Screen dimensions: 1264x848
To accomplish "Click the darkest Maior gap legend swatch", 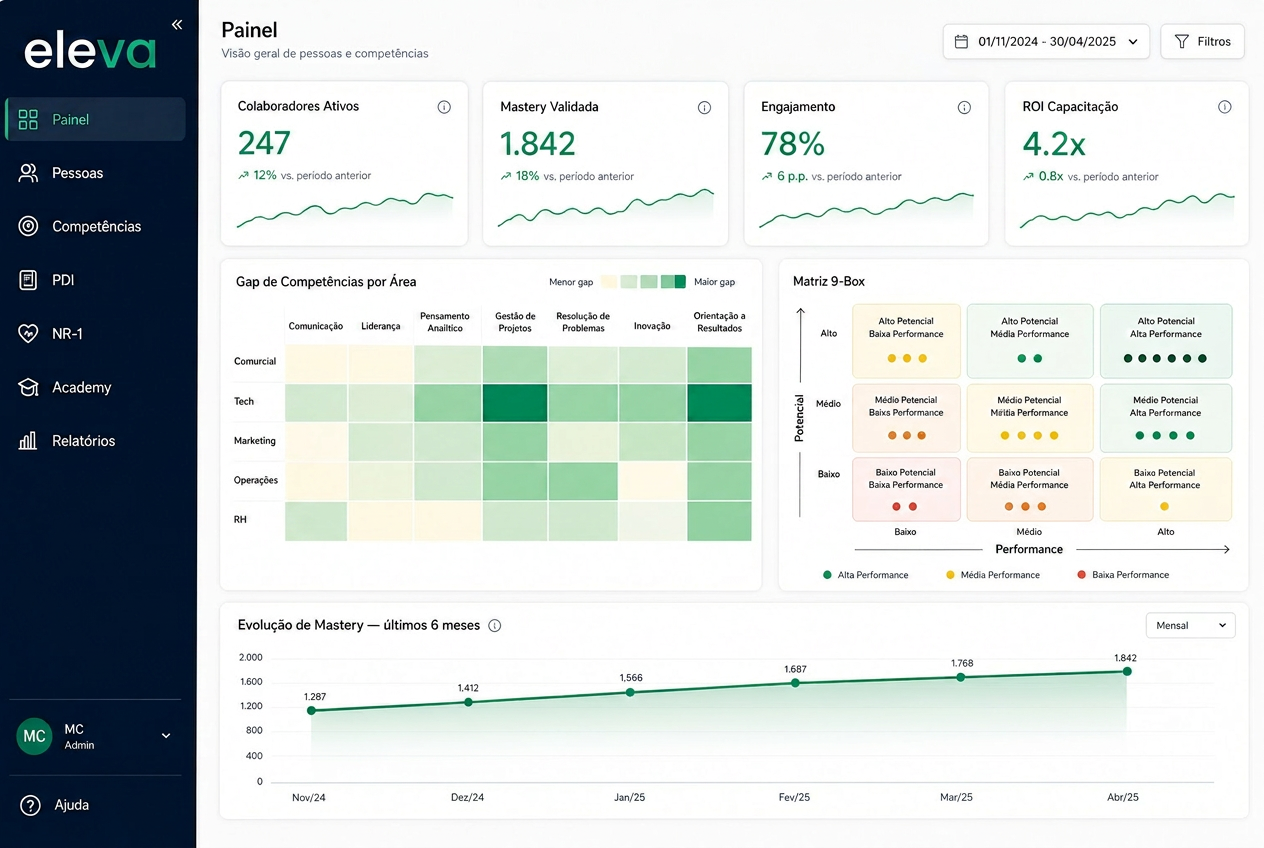I will click(x=680, y=282).
